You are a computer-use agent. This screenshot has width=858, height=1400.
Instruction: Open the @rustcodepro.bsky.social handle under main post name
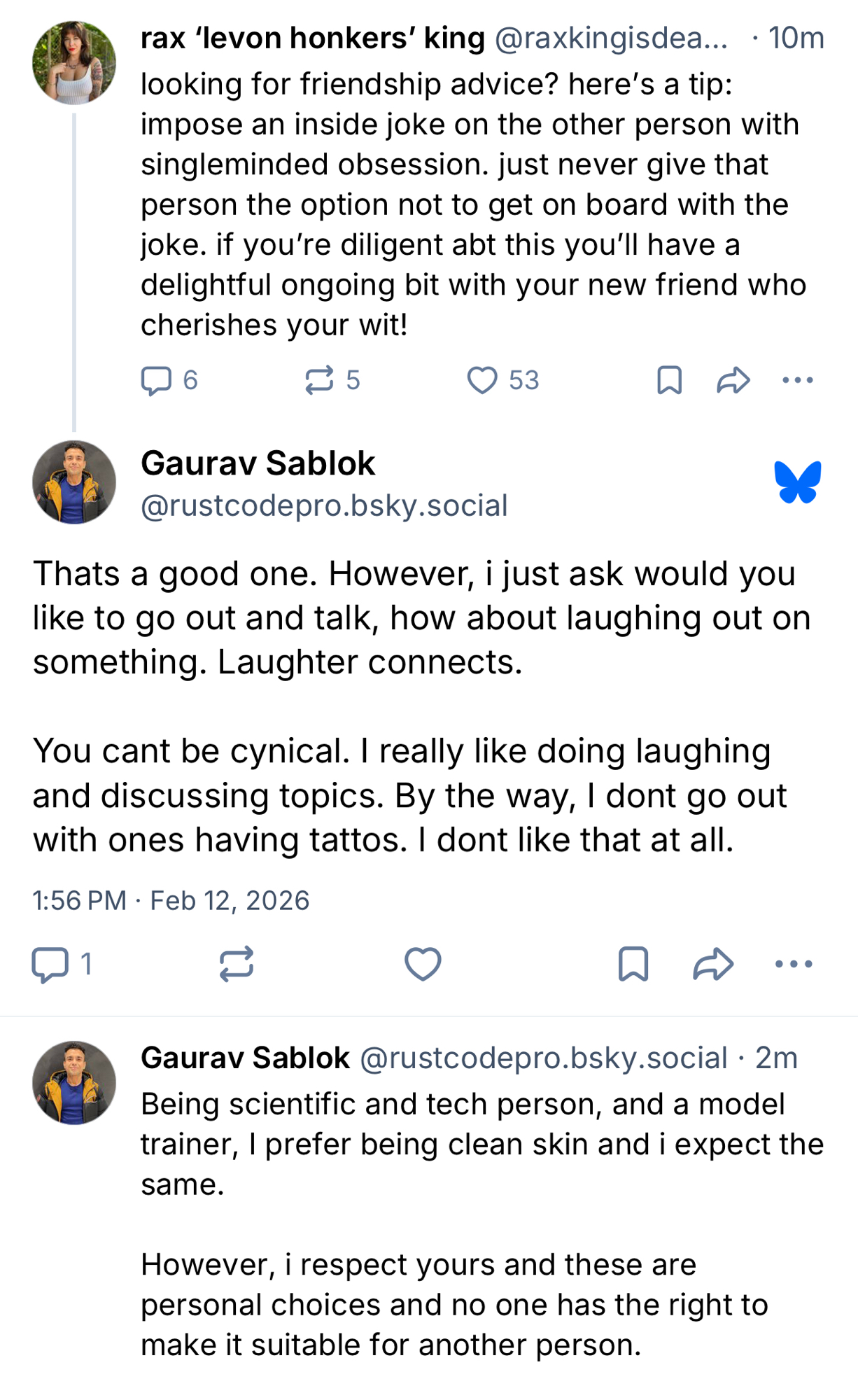tap(324, 505)
